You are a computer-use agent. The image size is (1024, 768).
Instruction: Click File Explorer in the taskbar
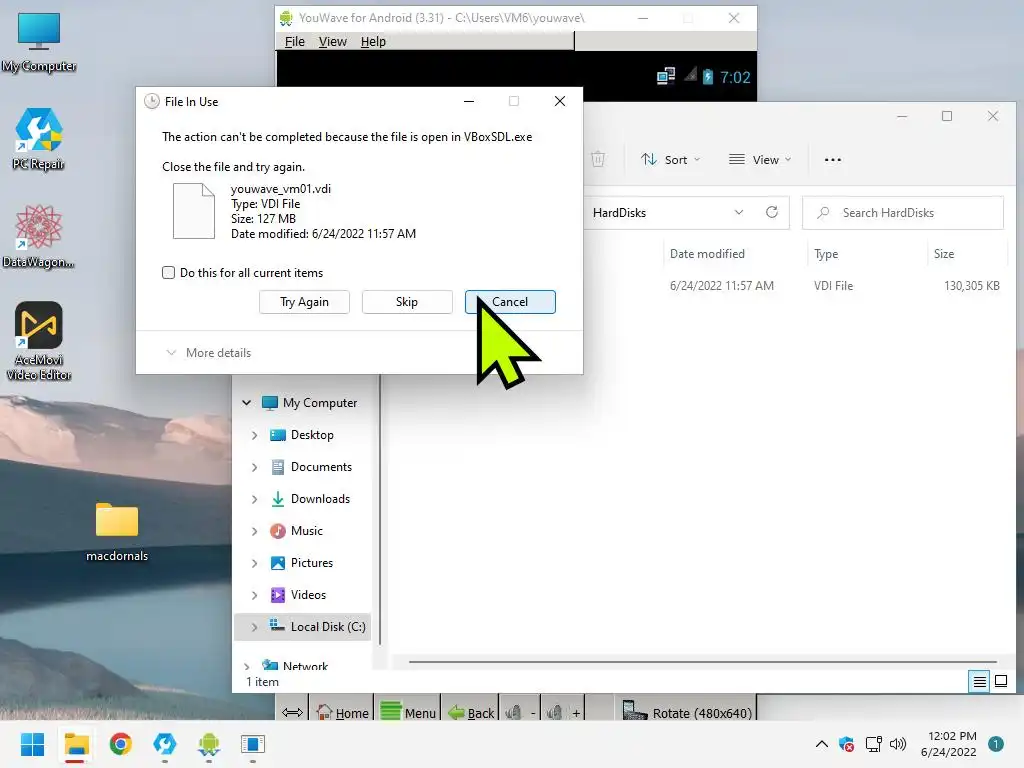point(76,744)
